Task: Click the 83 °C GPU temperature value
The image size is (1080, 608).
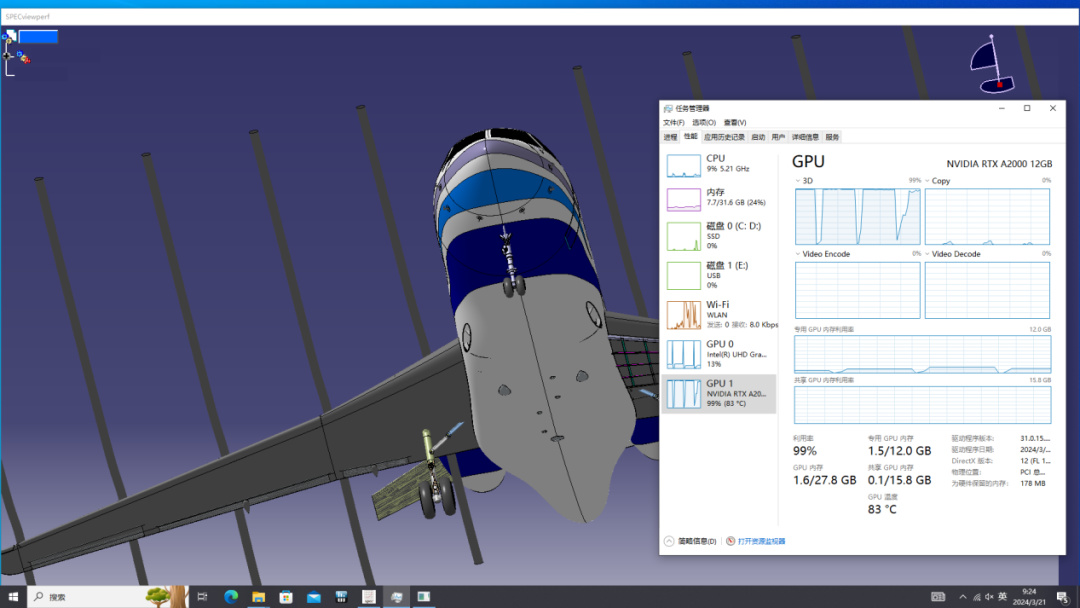Action: pos(882,510)
